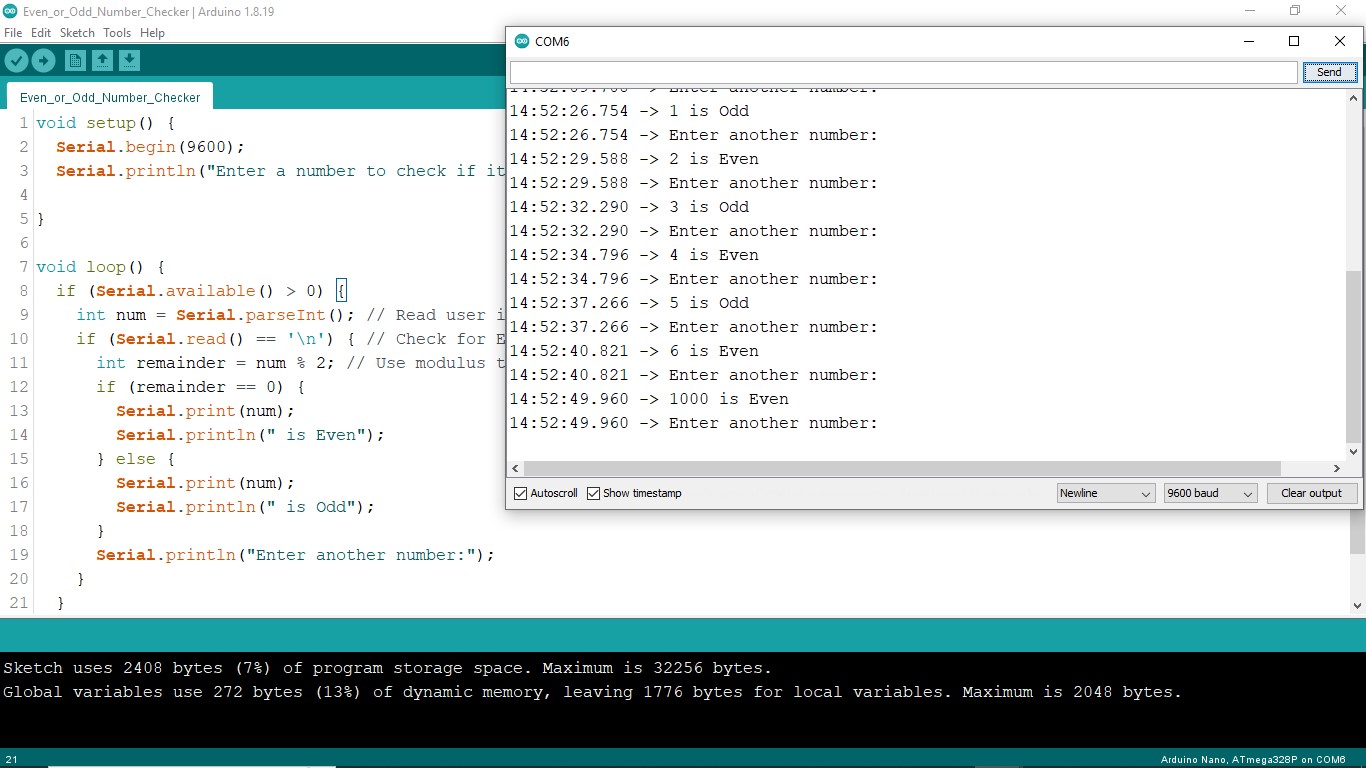Open the Help menu
Viewport: 1366px width, 768px height.
click(x=152, y=33)
